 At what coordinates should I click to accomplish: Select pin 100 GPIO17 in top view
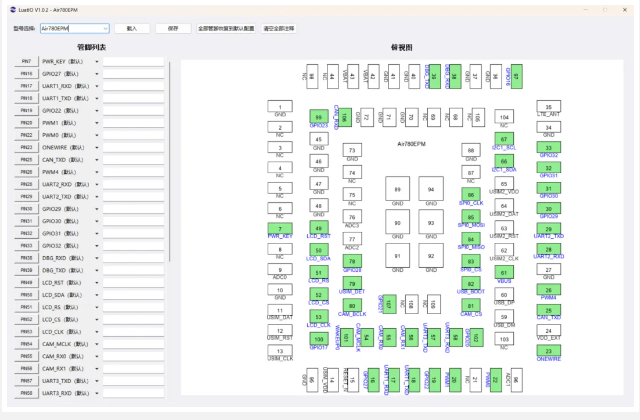click(x=319, y=339)
